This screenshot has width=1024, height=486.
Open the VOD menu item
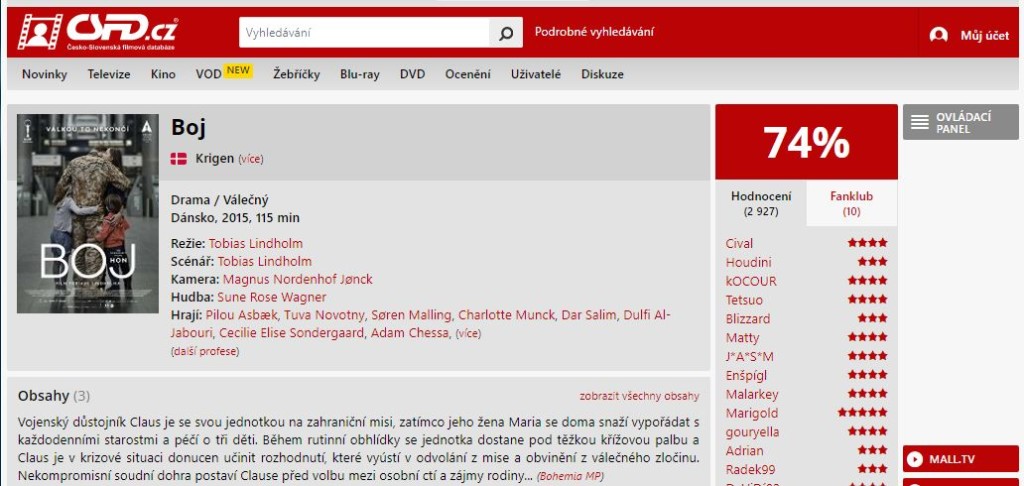click(208, 74)
